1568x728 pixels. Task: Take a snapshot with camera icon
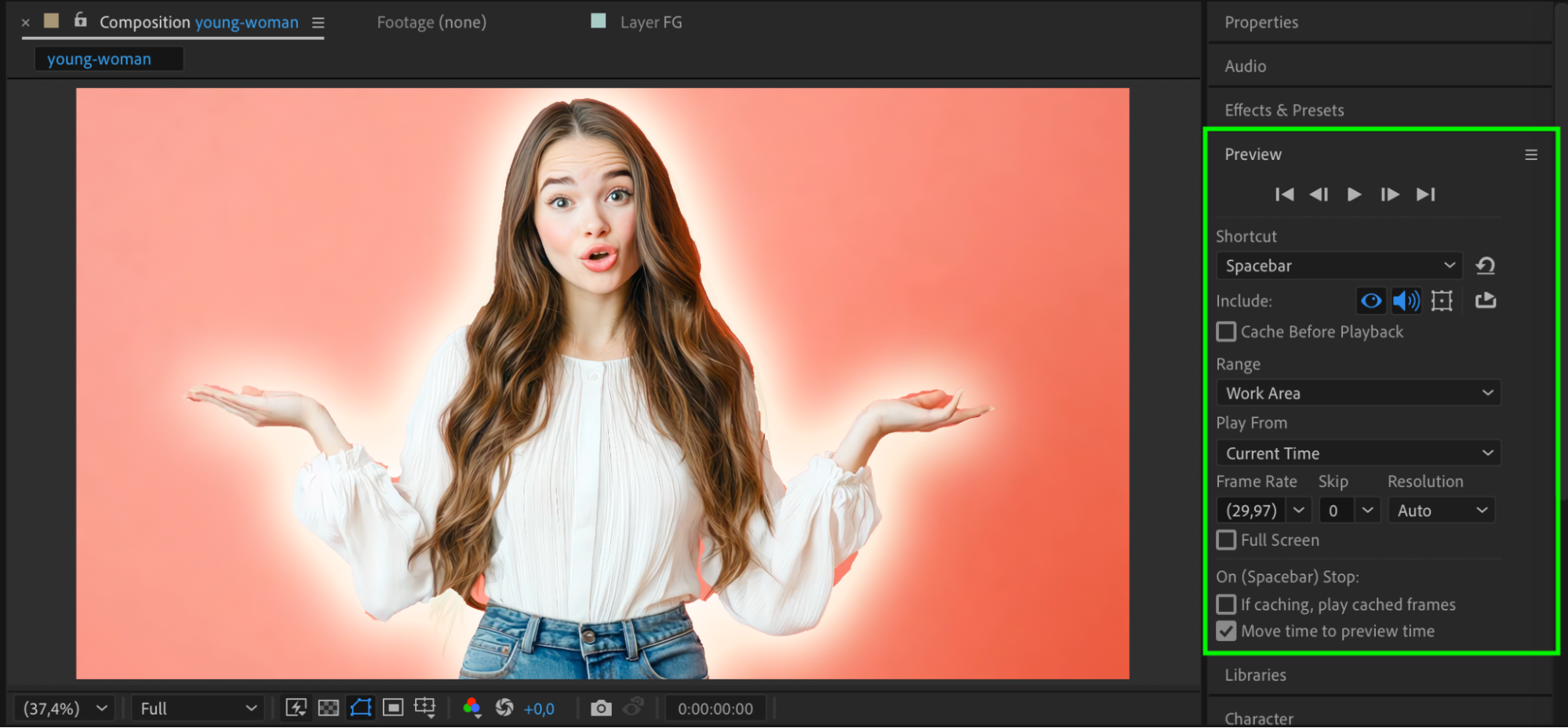[601, 708]
